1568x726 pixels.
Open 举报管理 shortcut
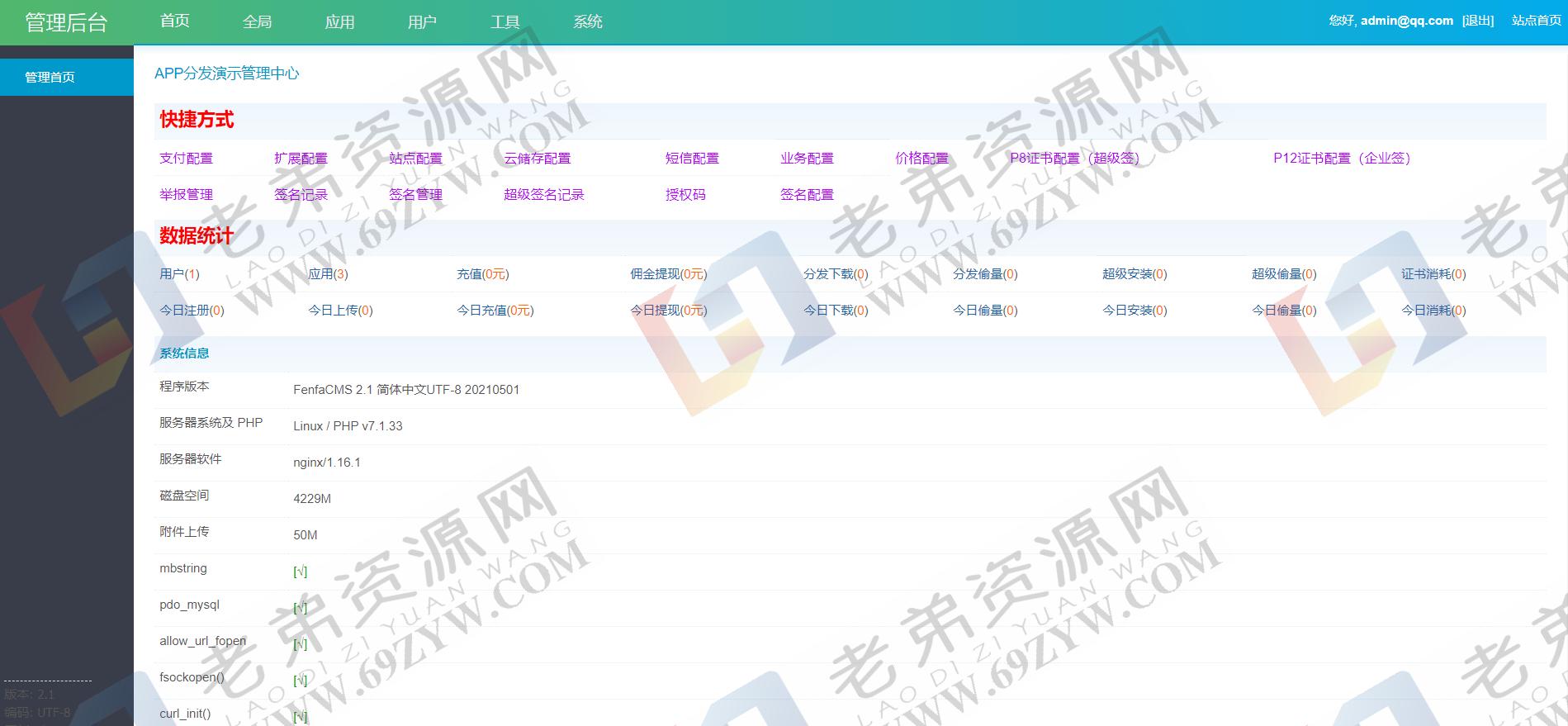pos(187,194)
